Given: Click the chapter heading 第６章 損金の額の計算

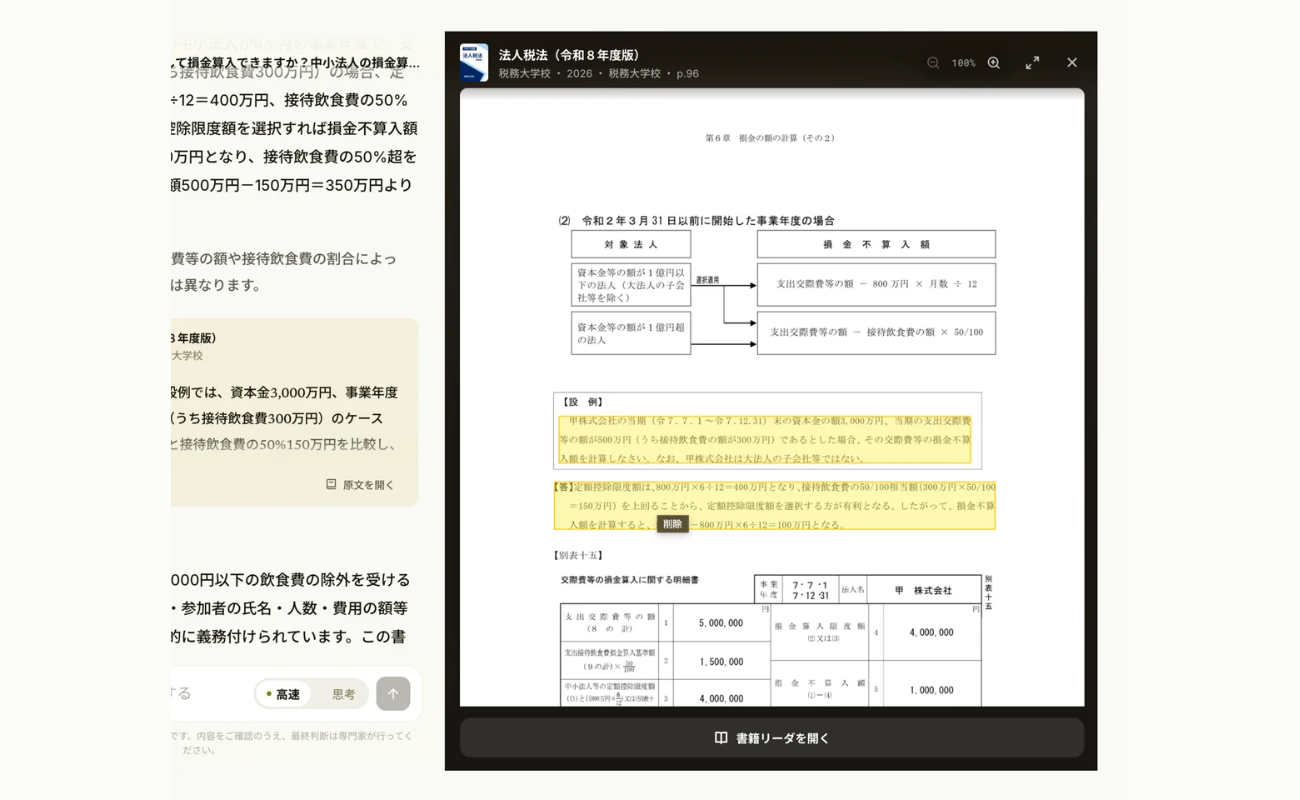Looking at the screenshot, I should tap(770, 138).
